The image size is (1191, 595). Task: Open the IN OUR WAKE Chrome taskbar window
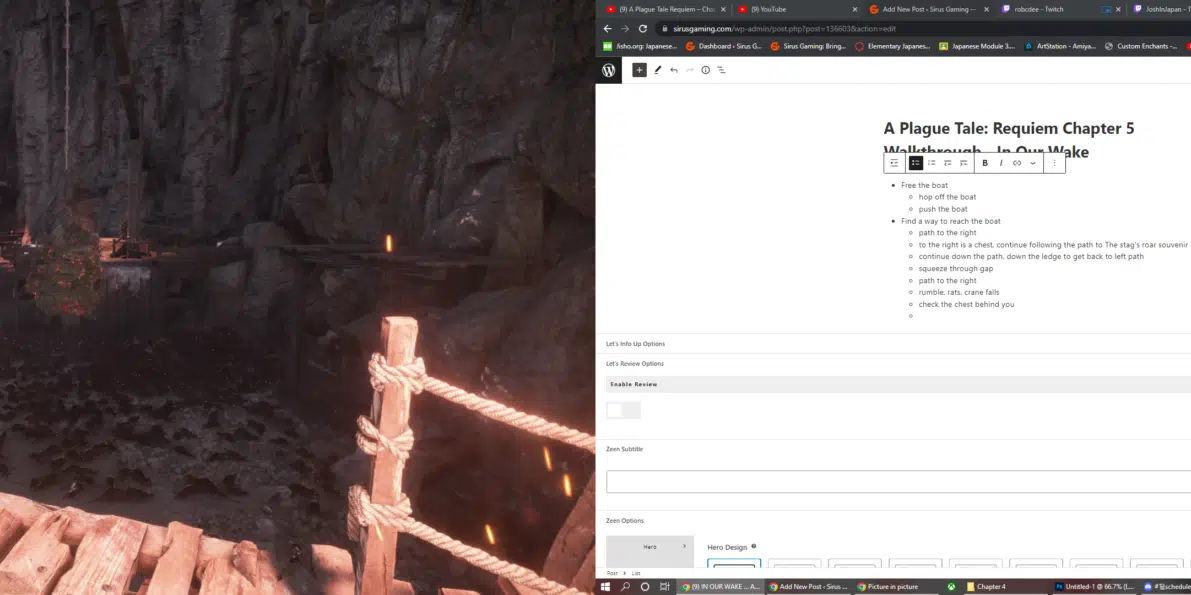click(x=721, y=587)
